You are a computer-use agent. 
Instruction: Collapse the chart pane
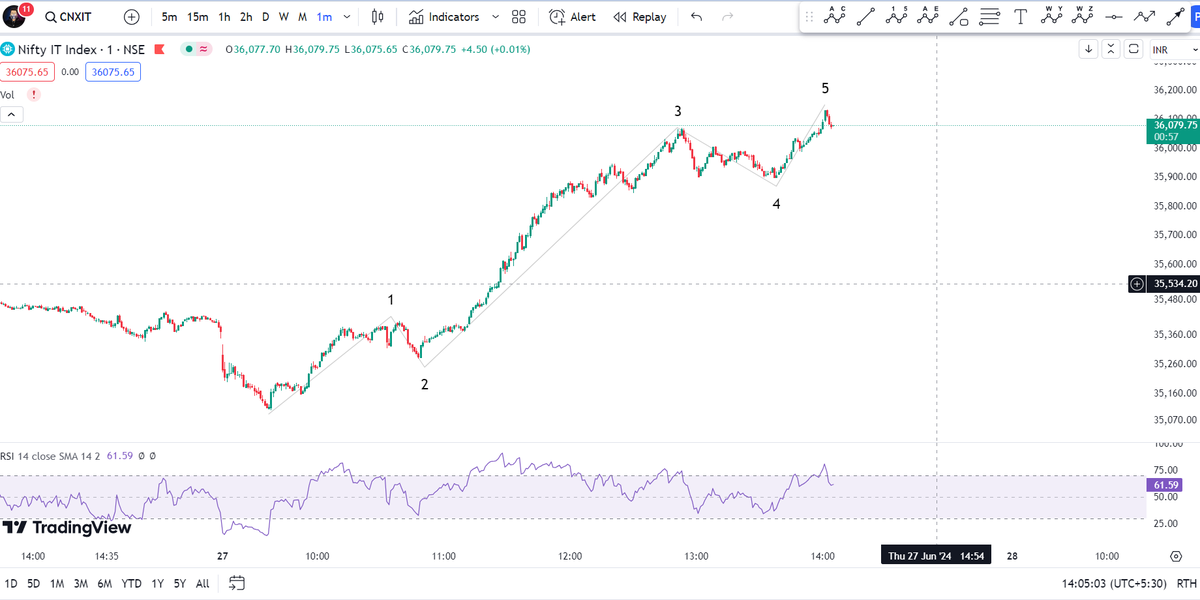tap(1111, 49)
